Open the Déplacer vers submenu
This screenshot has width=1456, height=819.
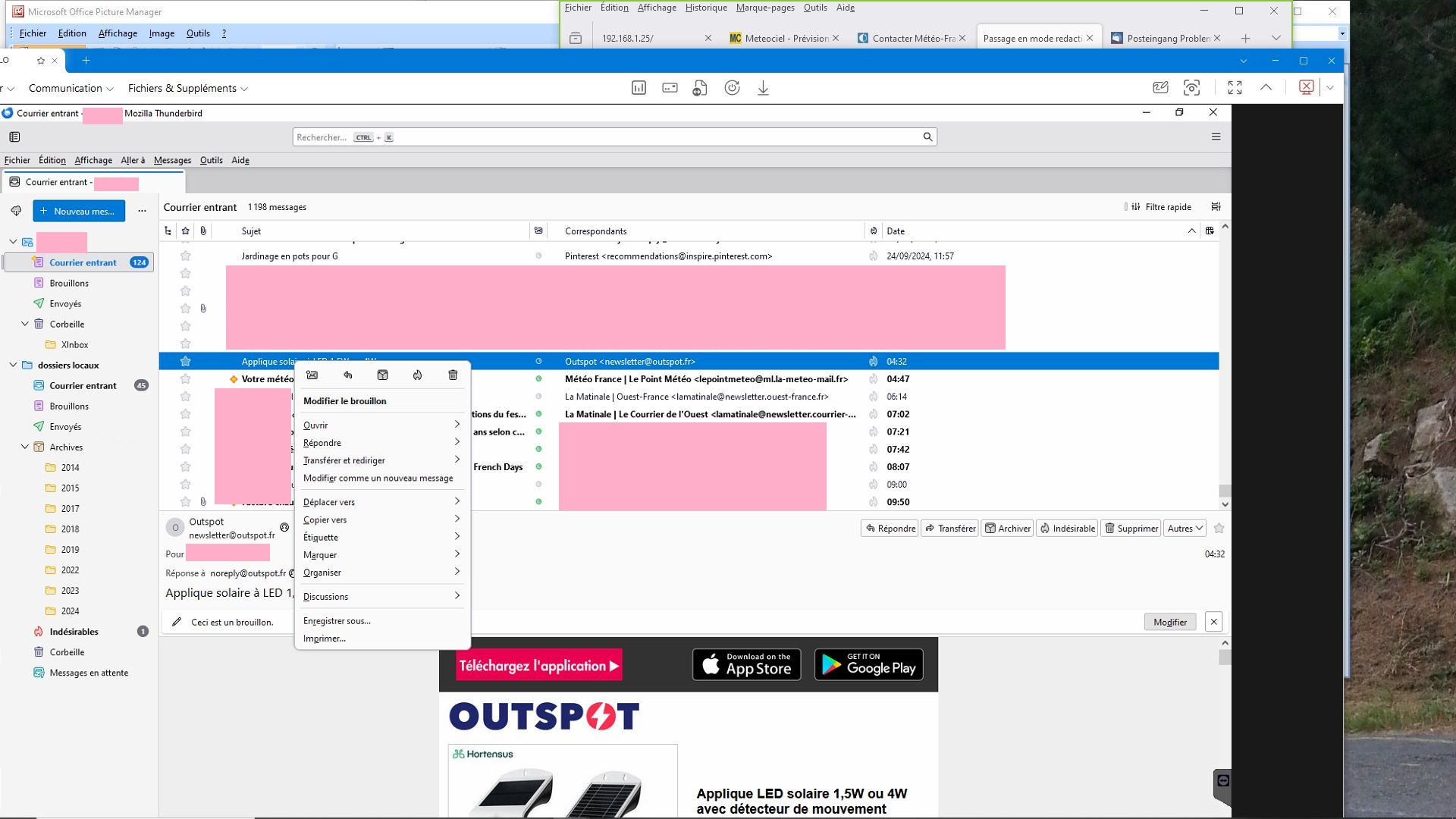point(381,502)
